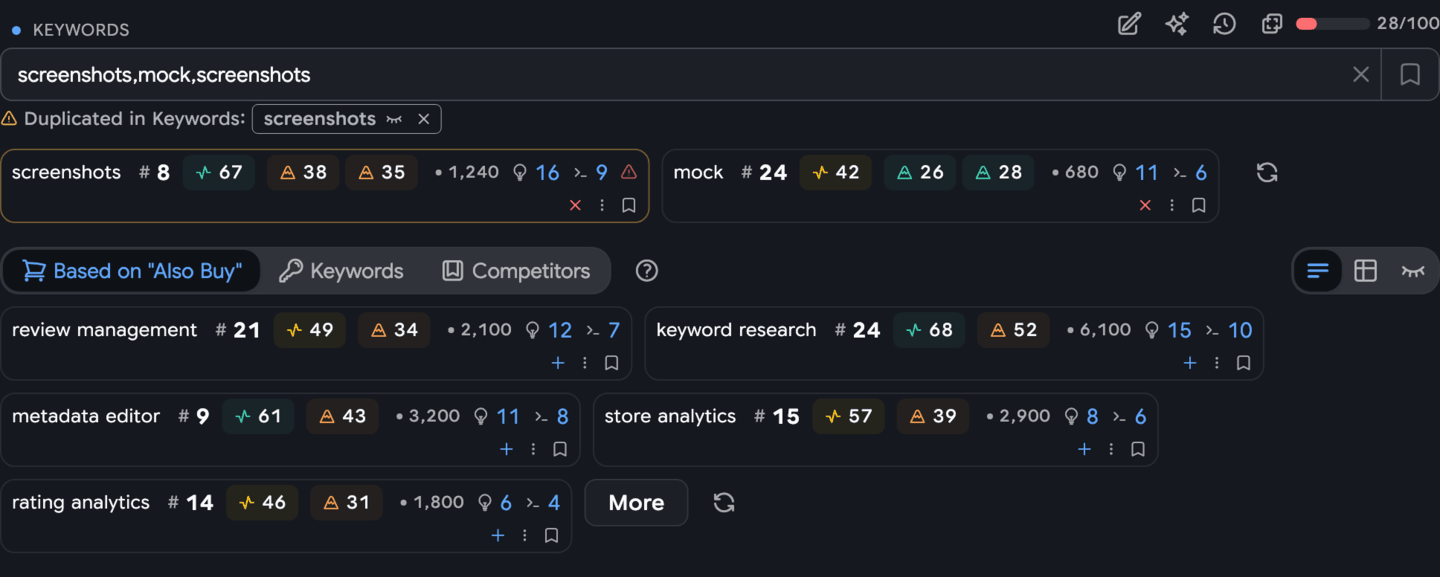Click difficulty badge 31 on rating analytics
The image size is (1440, 577).
click(346, 502)
